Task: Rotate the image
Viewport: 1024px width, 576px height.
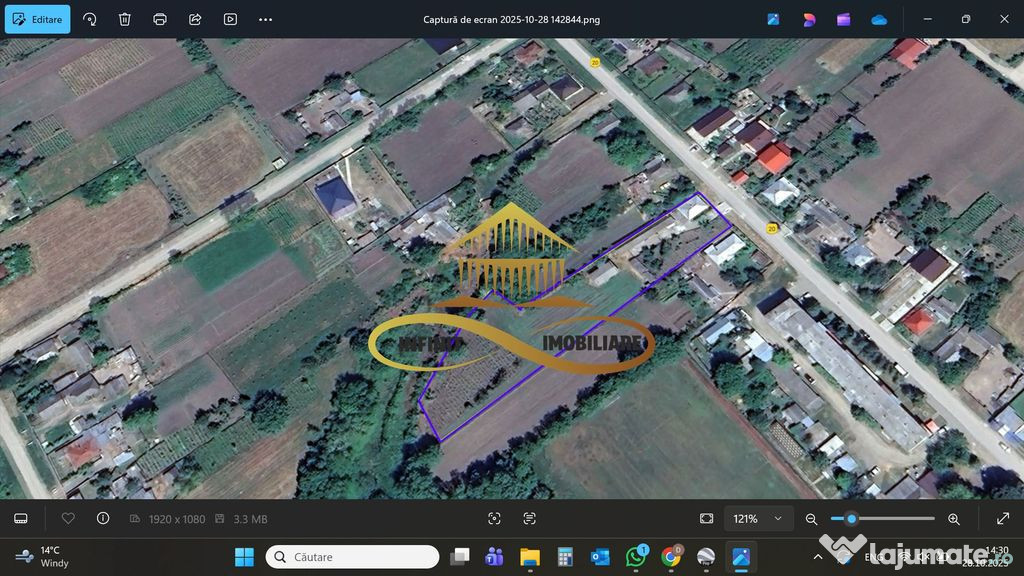Action: (90, 19)
